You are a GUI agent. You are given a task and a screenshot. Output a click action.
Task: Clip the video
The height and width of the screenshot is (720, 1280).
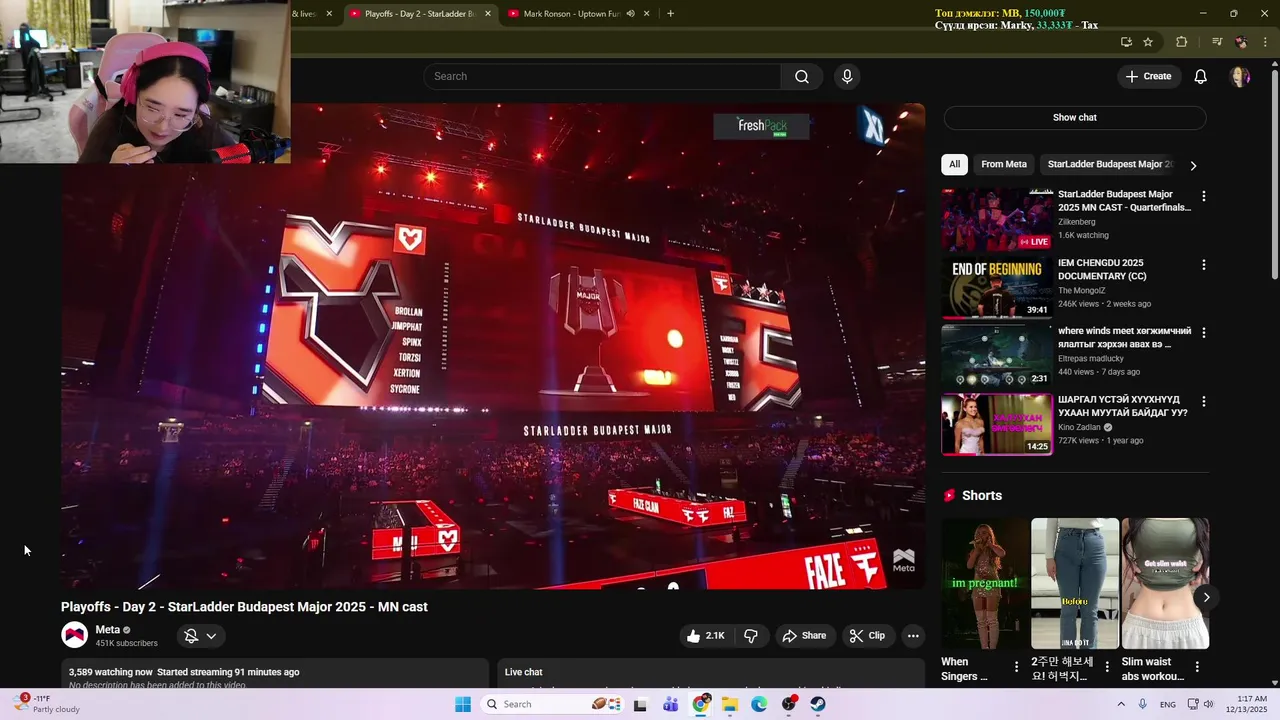867,636
